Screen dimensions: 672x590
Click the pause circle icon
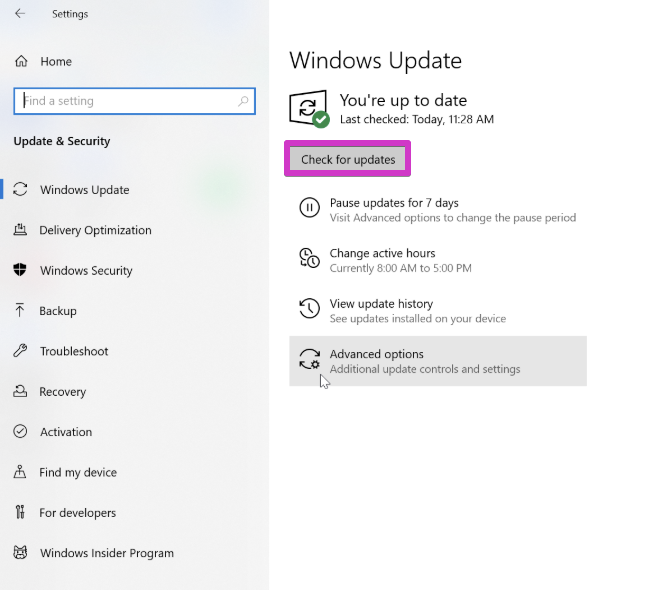309,207
